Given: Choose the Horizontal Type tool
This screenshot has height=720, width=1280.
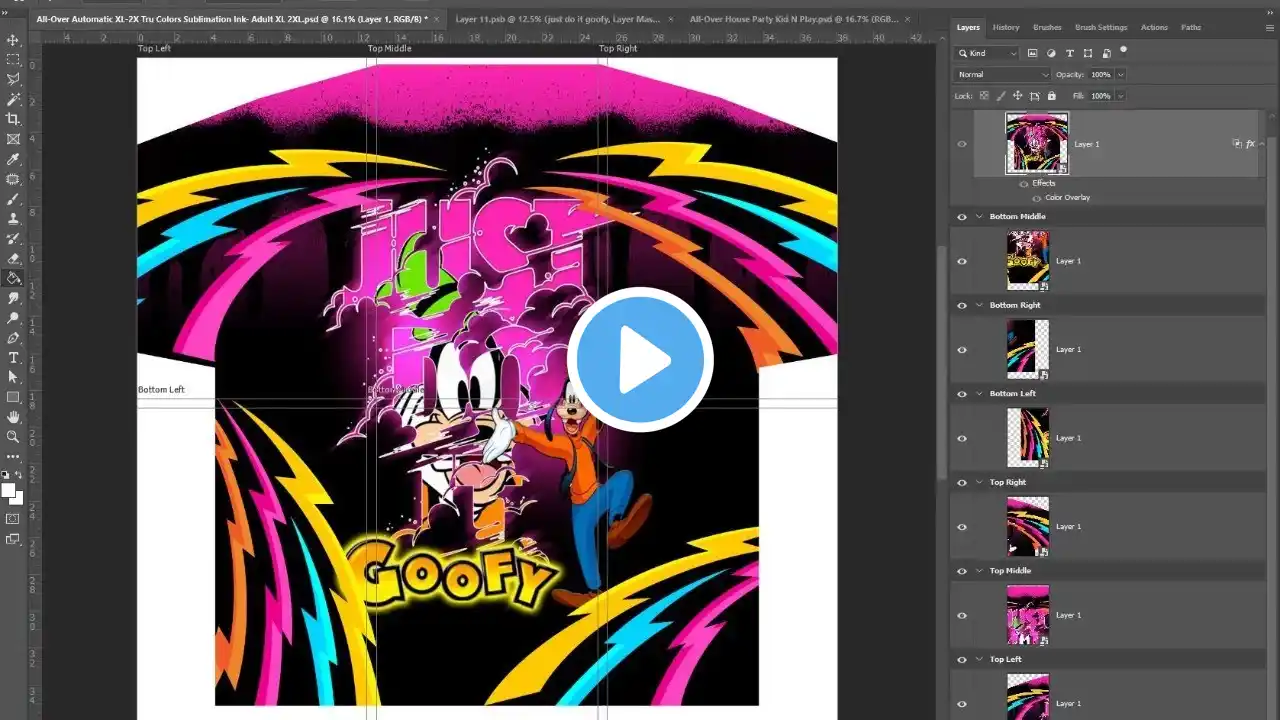Looking at the screenshot, I should tap(13, 357).
